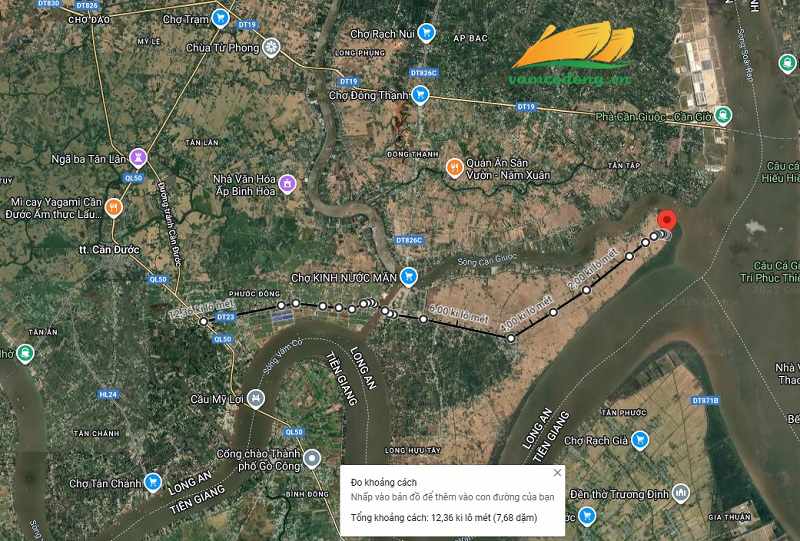Click the Chợ KINH NƯỚC MẶN market marker
Viewport: 800px width, 541px height.
pos(408,277)
